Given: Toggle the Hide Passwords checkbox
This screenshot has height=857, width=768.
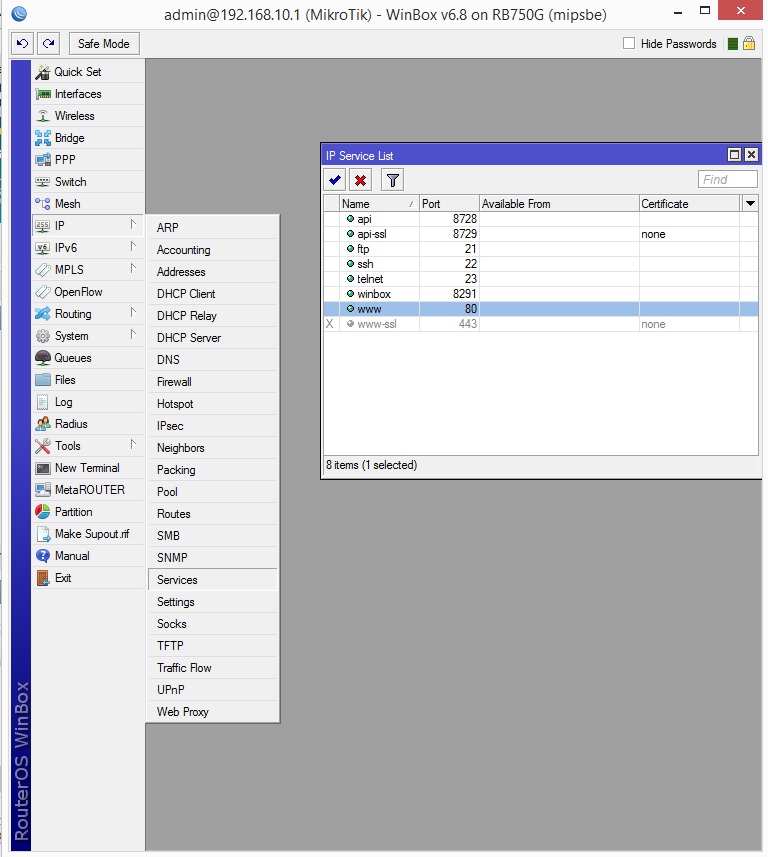Looking at the screenshot, I should (x=629, y=43).
